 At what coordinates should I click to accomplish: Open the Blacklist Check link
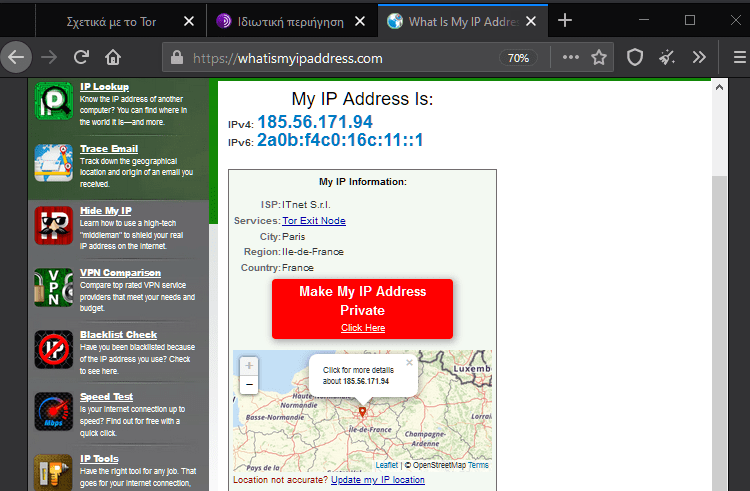118,335
